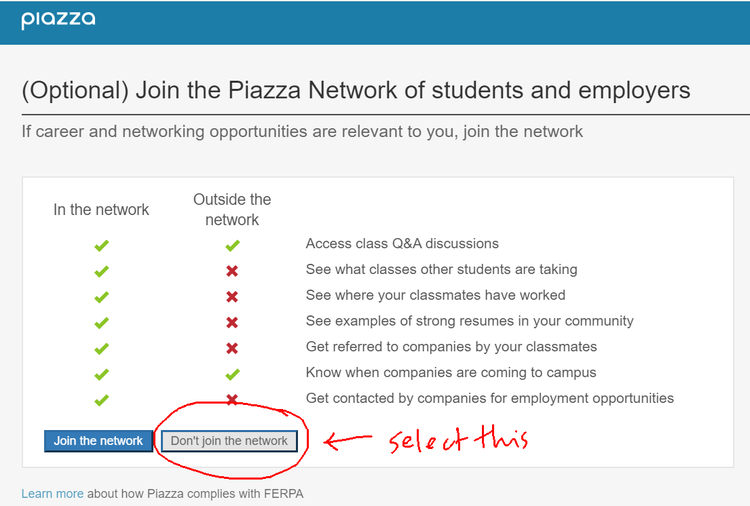
Task: Select Don't join the network button
Action: pyautogui.click(x=229, y=441)
